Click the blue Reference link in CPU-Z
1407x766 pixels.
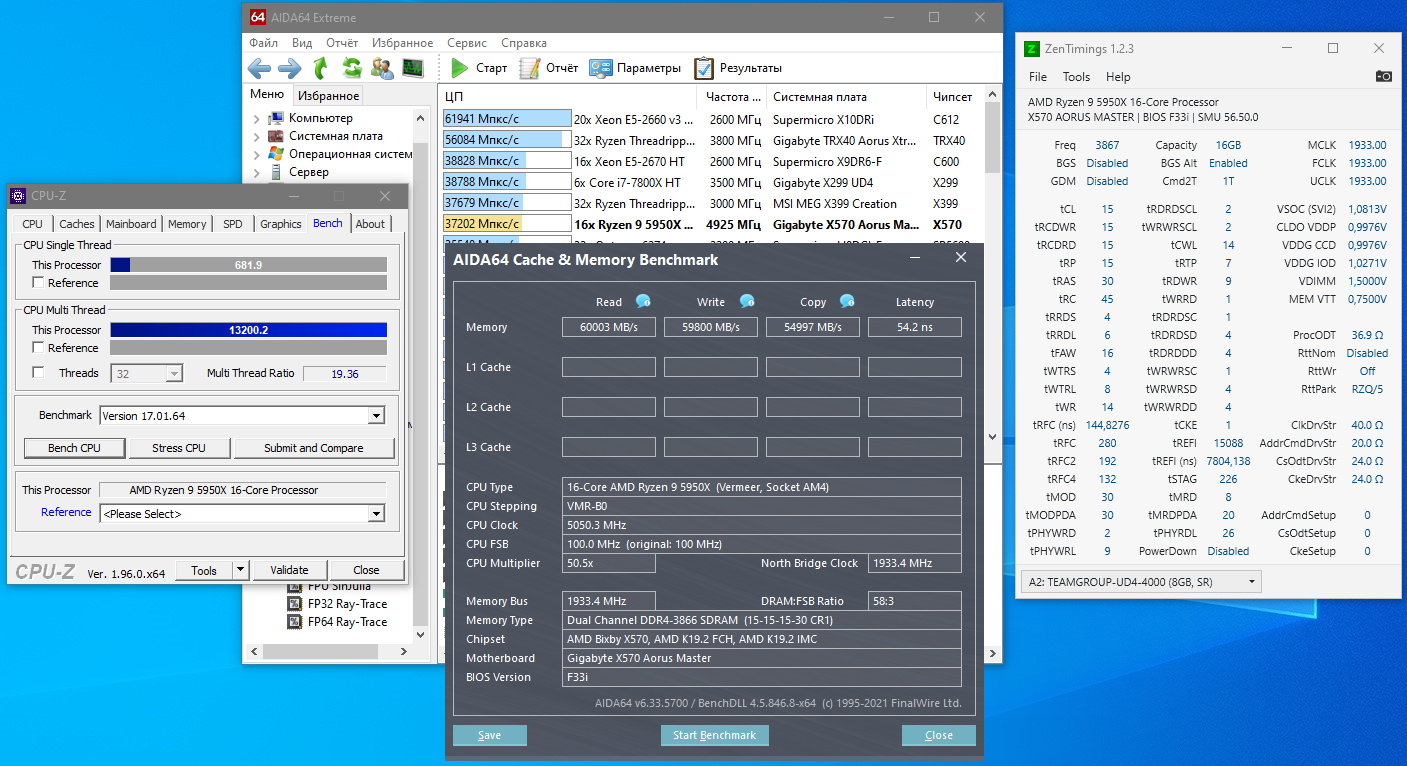pos(66,512)
